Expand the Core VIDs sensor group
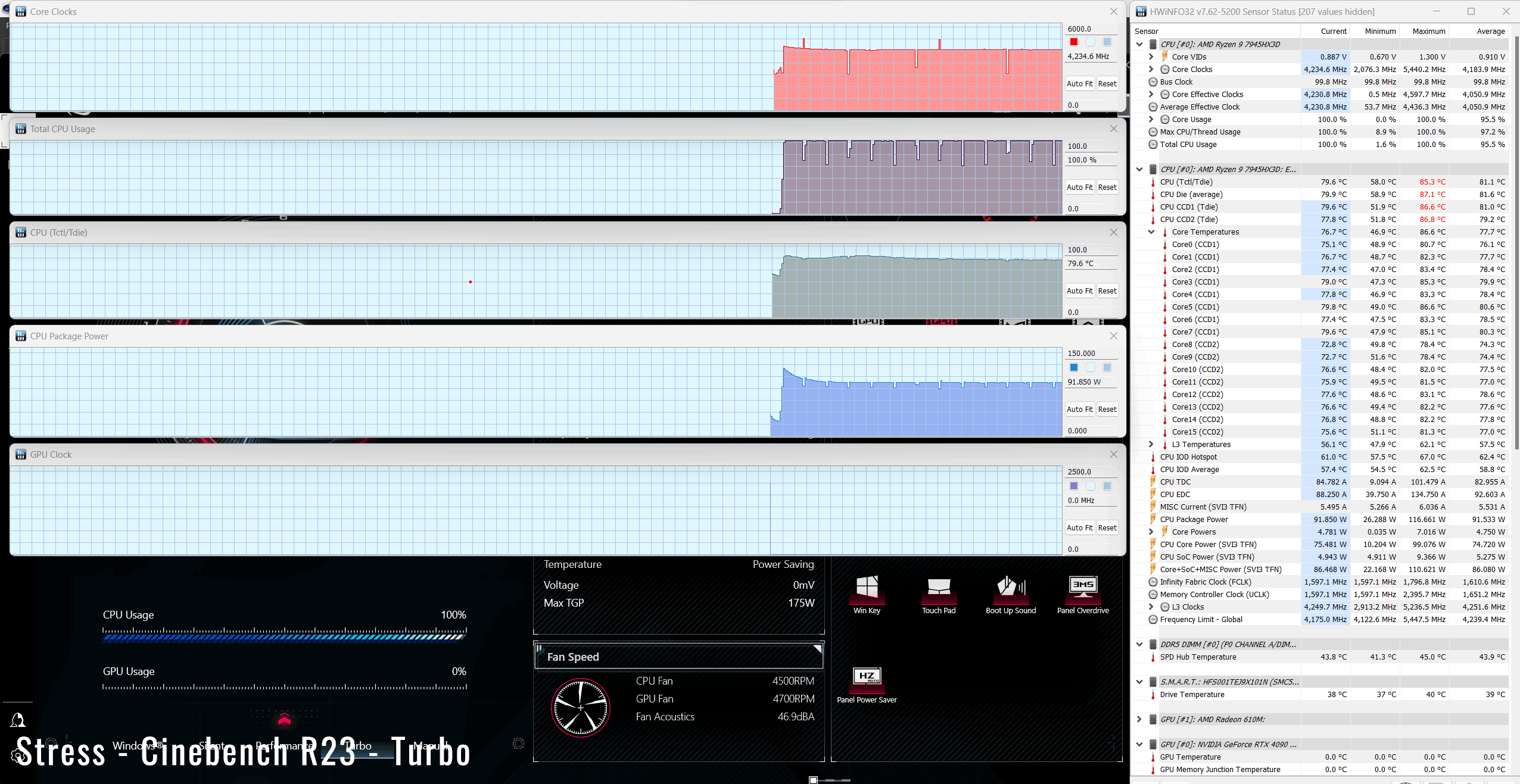 1151,57
